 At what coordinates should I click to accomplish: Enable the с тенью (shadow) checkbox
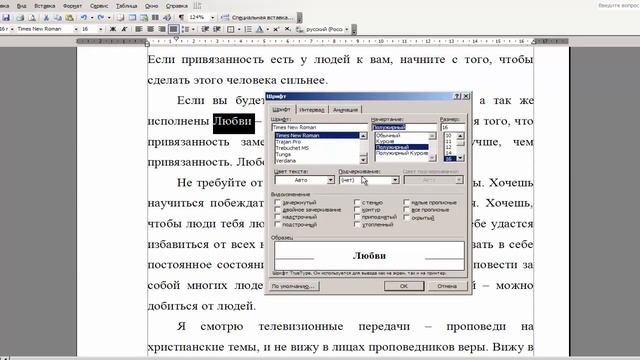tap(357, 202)
